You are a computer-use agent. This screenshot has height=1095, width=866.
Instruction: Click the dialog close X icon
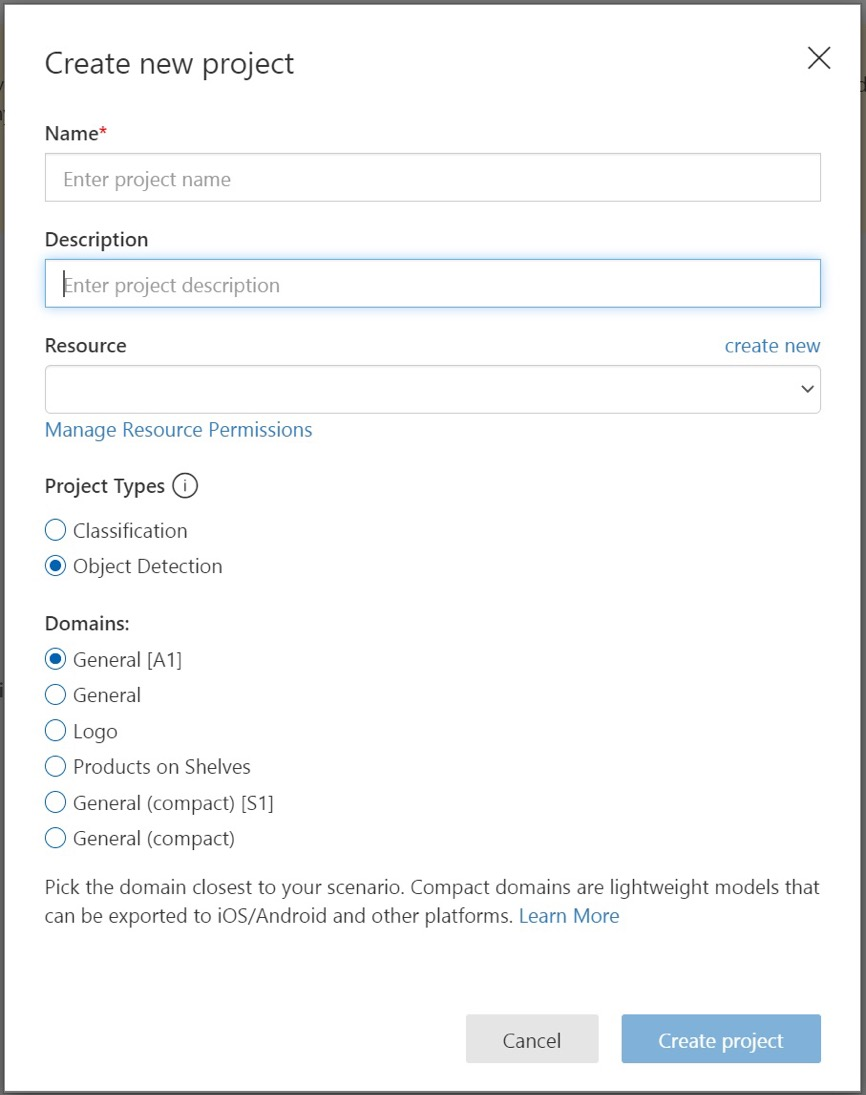point(818,58)
